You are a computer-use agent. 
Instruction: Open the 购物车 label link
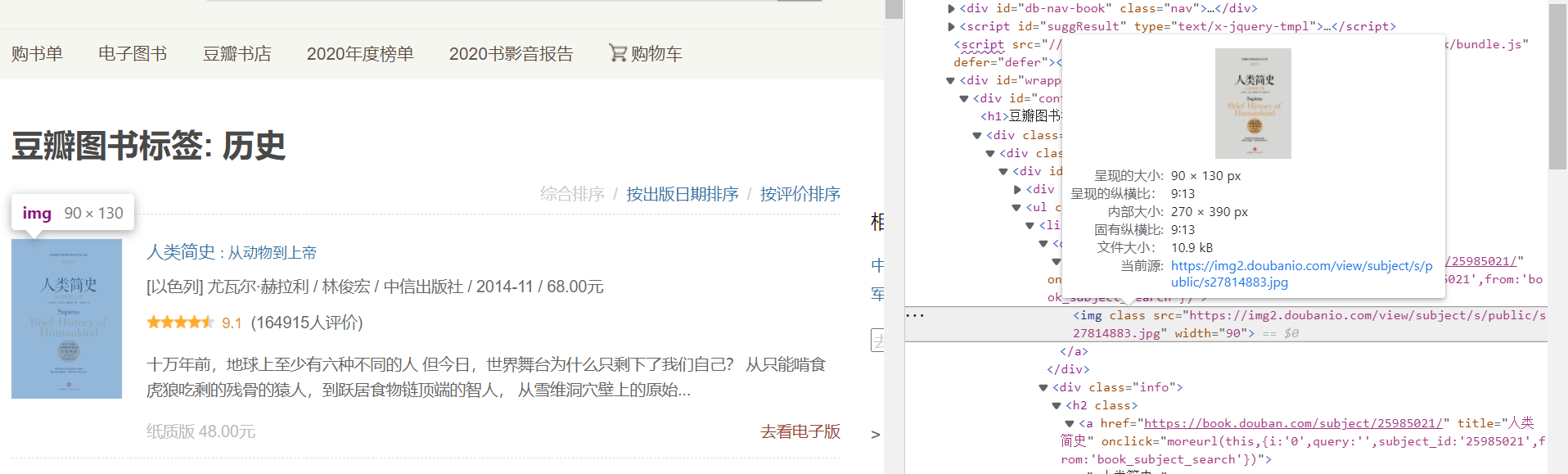coord(656,54)
